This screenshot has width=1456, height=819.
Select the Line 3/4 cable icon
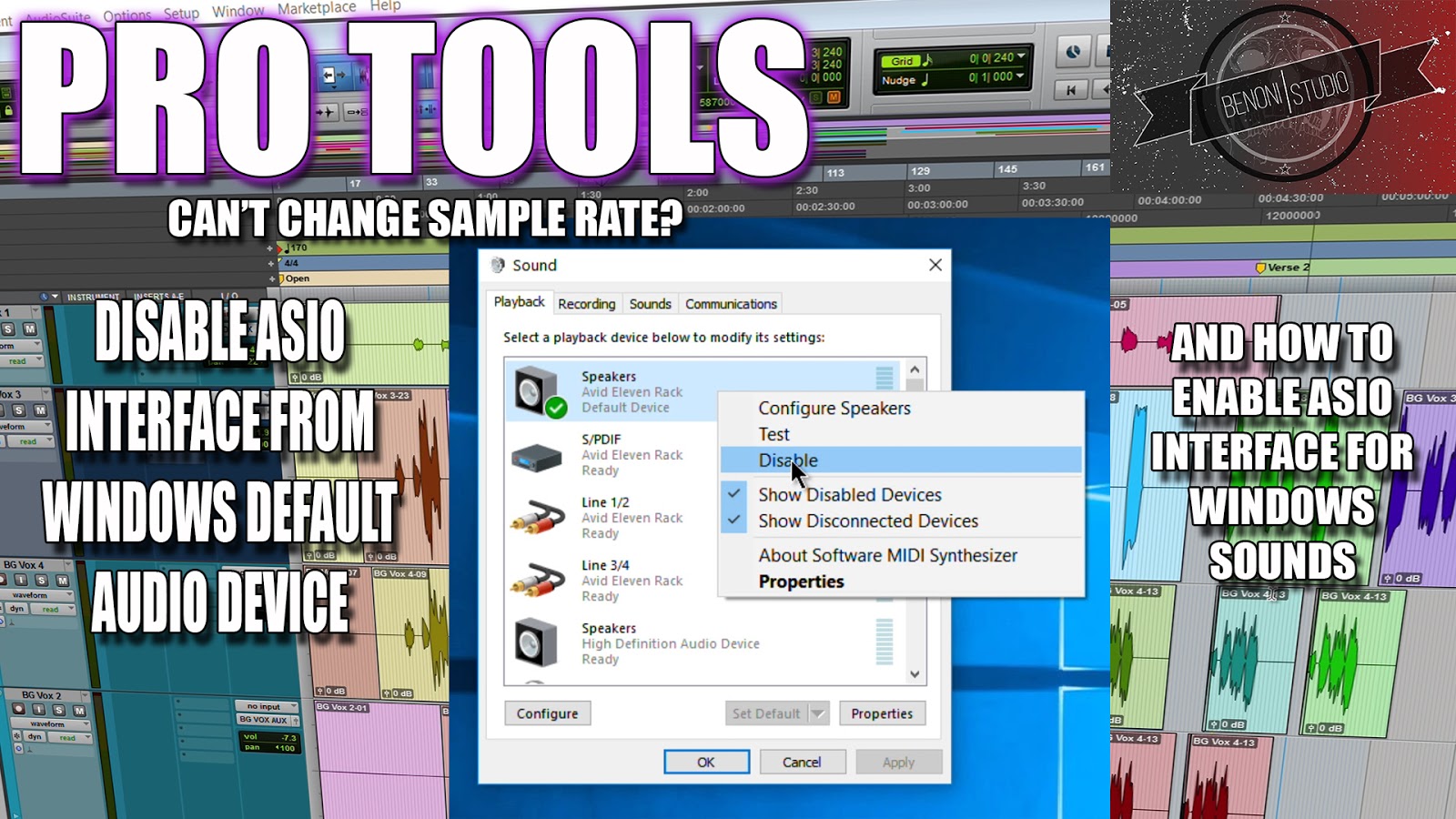pyautogui.click(x=538, y=580)
